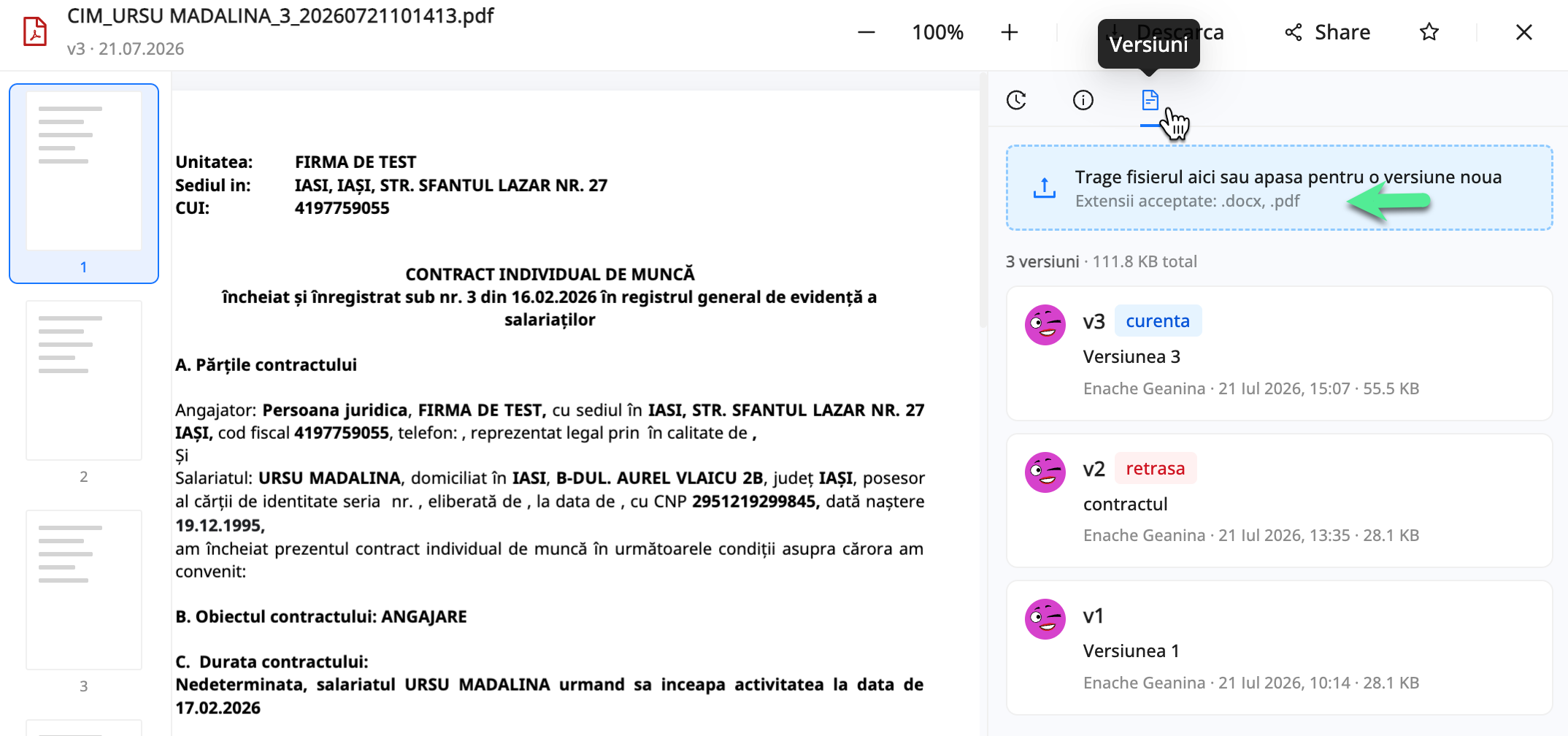Select the v2 retrasa version entry

pyautogui.click(x=1279, y=501)
